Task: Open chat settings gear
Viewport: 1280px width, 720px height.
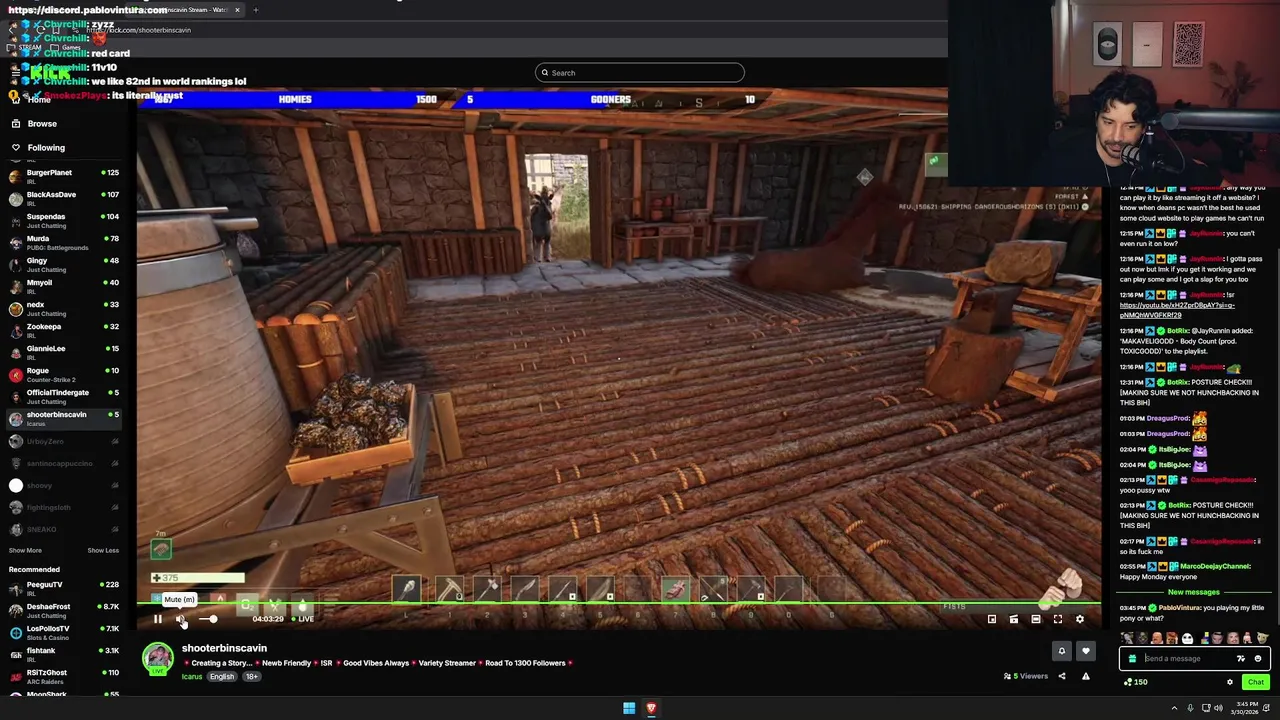Action: point(1230,682)
